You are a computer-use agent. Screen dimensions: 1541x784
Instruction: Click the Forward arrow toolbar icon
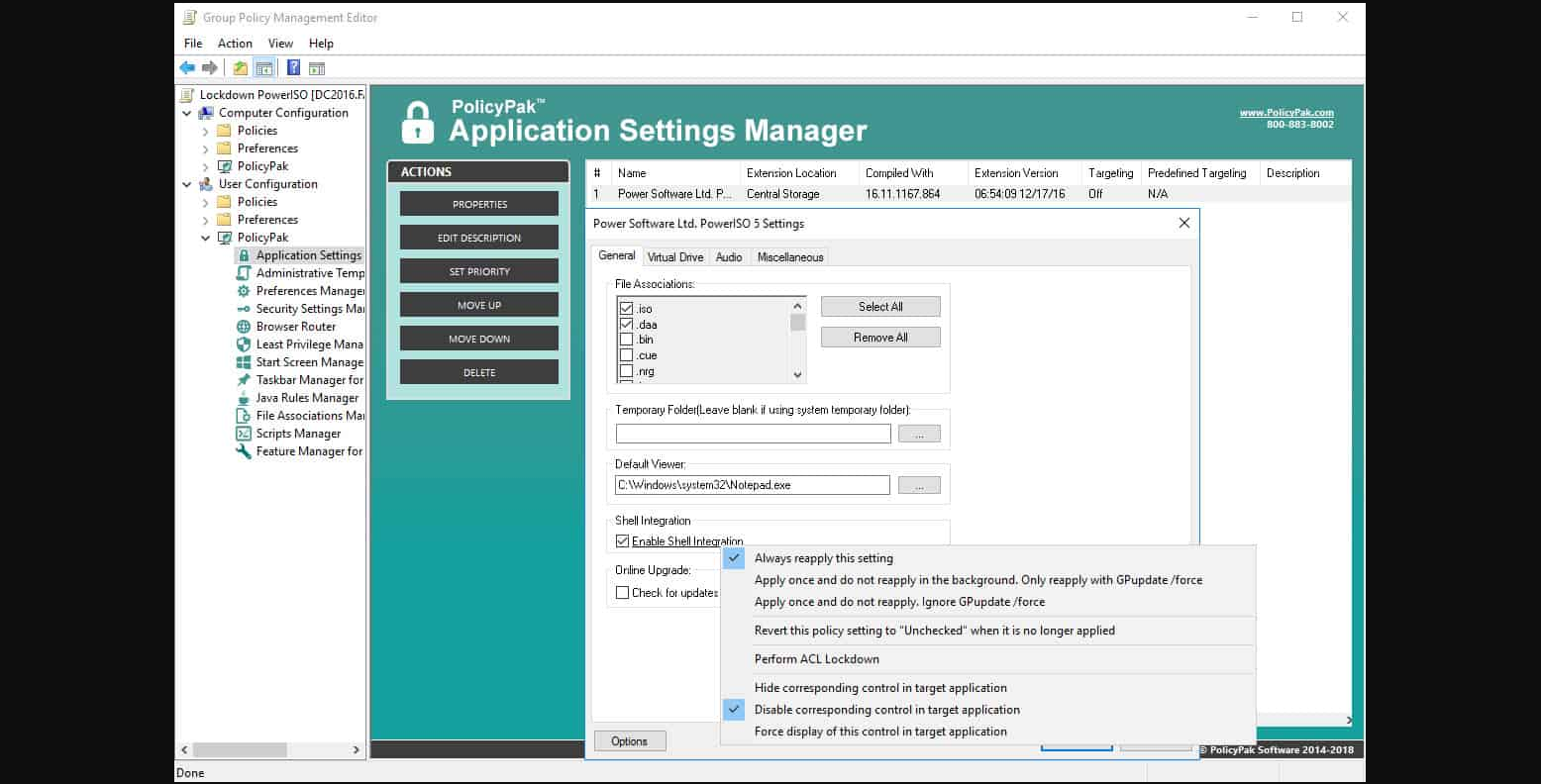pyautogui.click(x=209, y=67)
